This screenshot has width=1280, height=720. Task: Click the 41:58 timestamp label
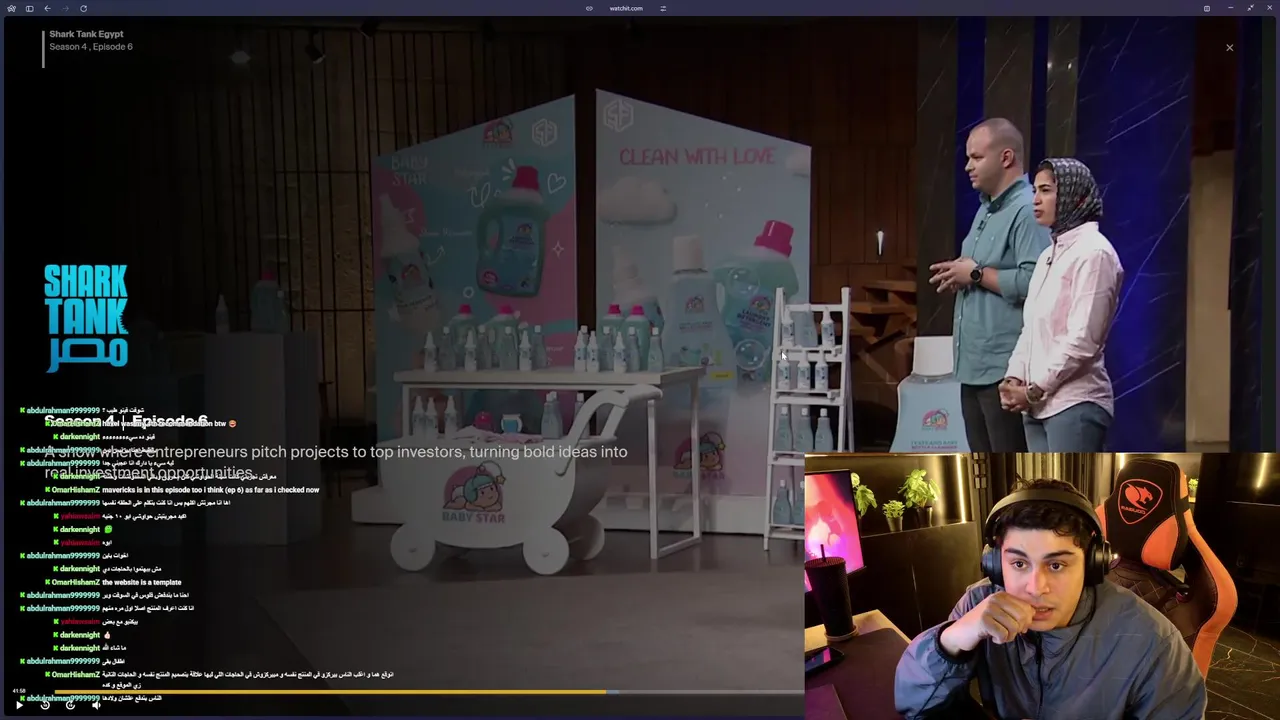tap(19, 691)
